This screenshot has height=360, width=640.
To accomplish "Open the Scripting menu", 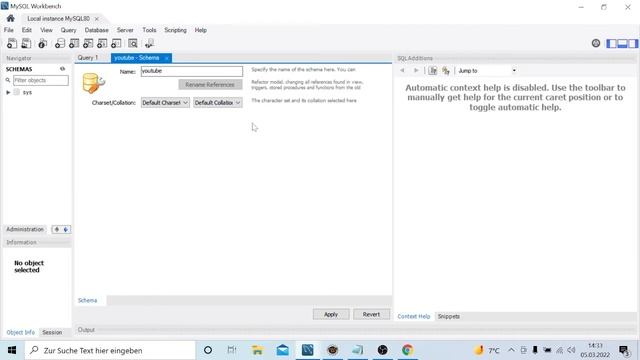I will pyautogui.click(x=175, y=30).
